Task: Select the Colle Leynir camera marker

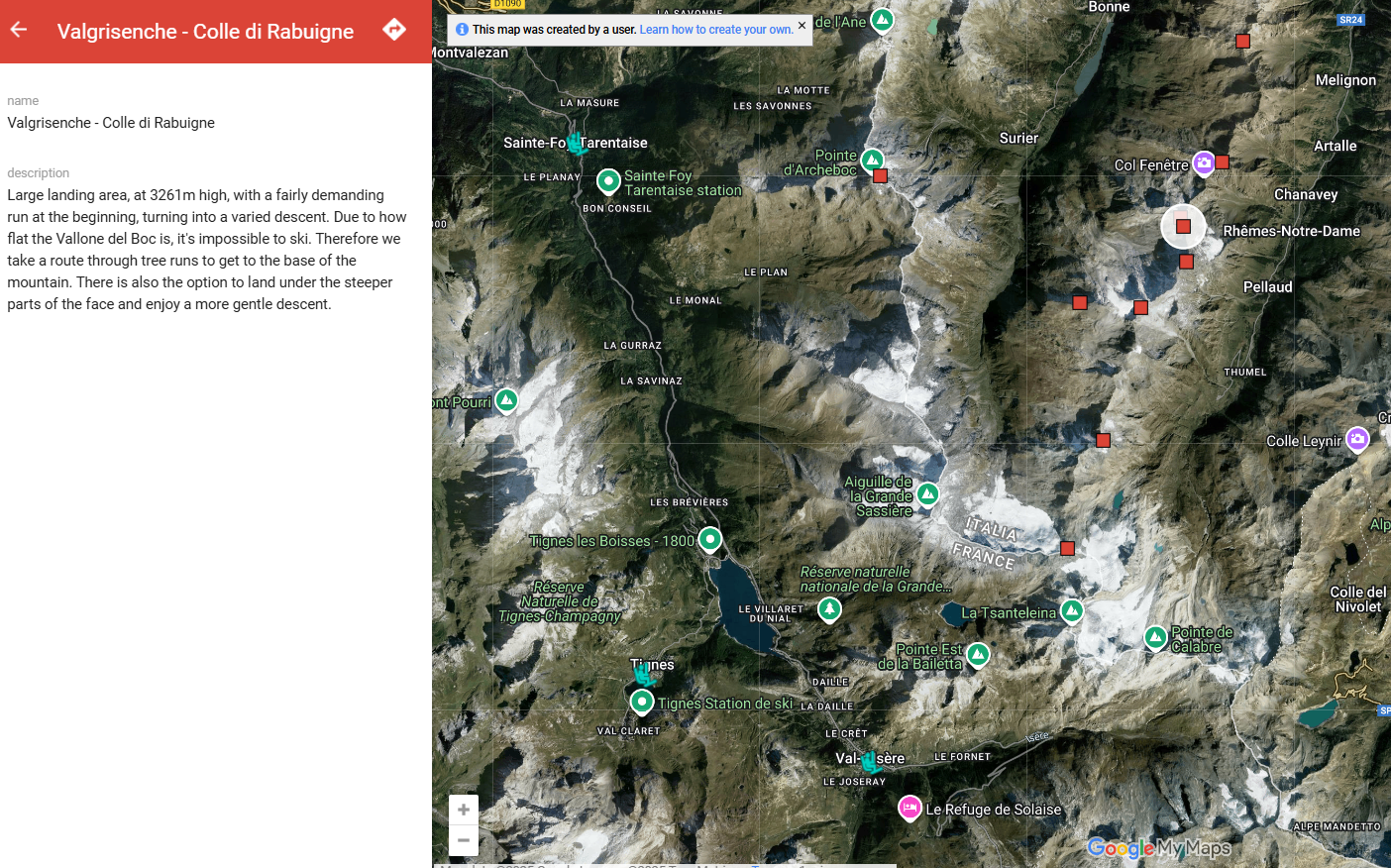Action: (1357, 438)
